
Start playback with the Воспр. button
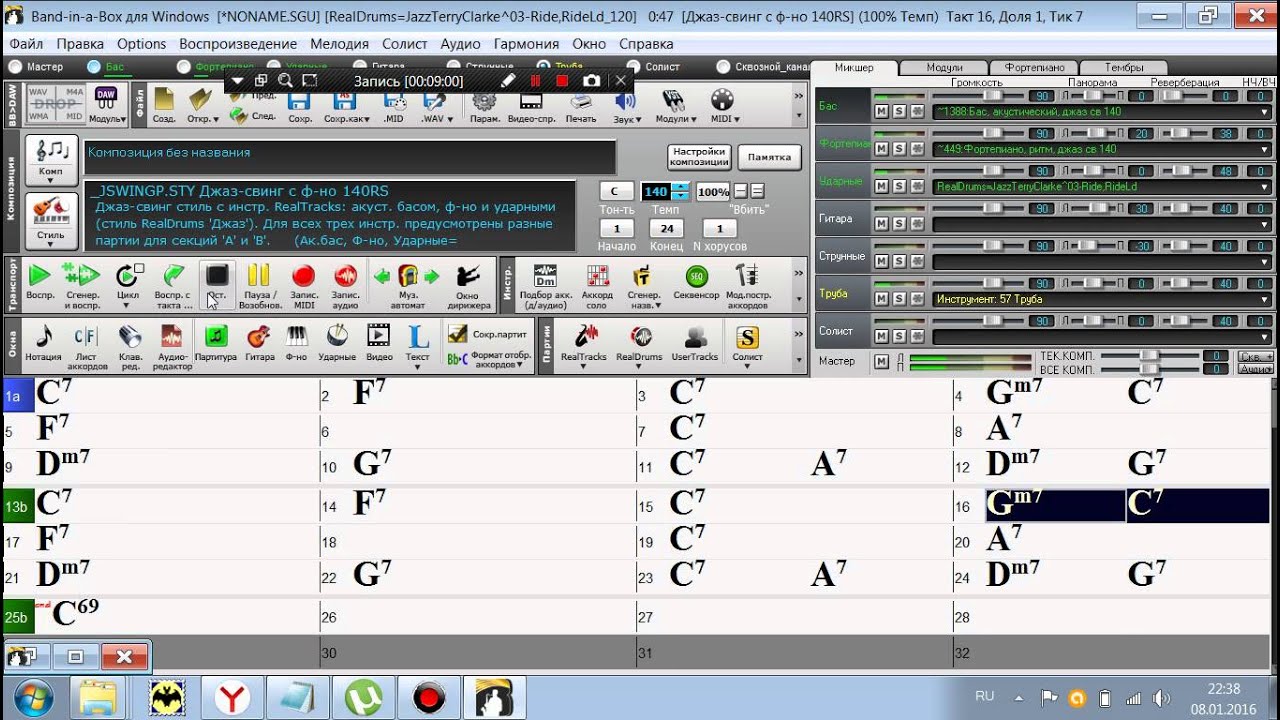(x=40, y=285)
